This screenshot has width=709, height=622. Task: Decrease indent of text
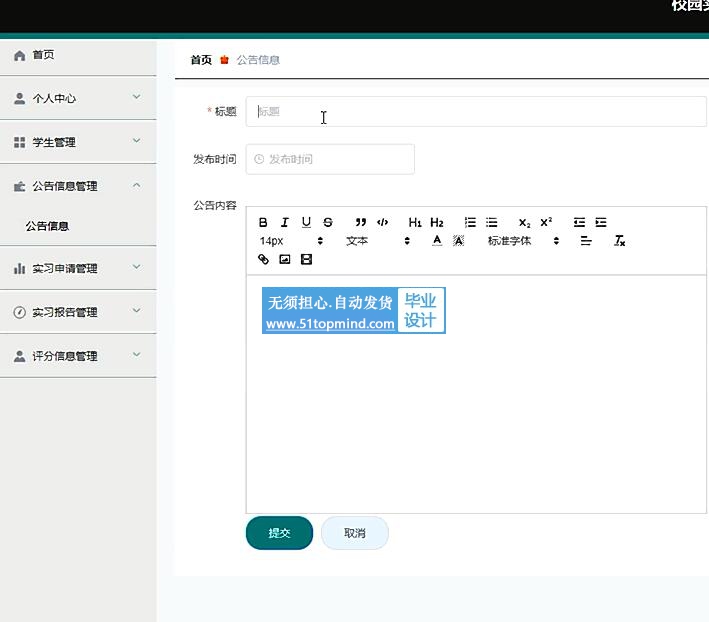point(579,222)
